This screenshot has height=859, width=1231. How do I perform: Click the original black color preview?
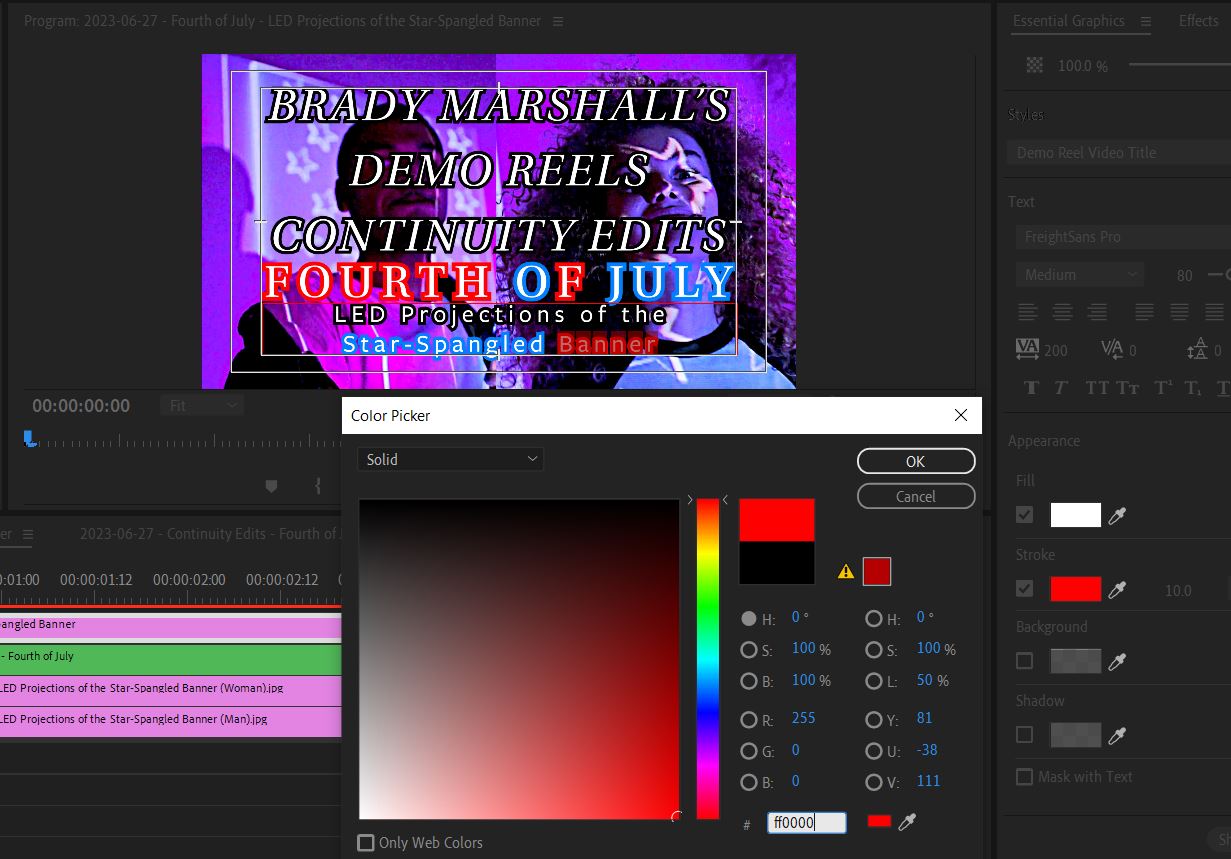coord(777,563)
